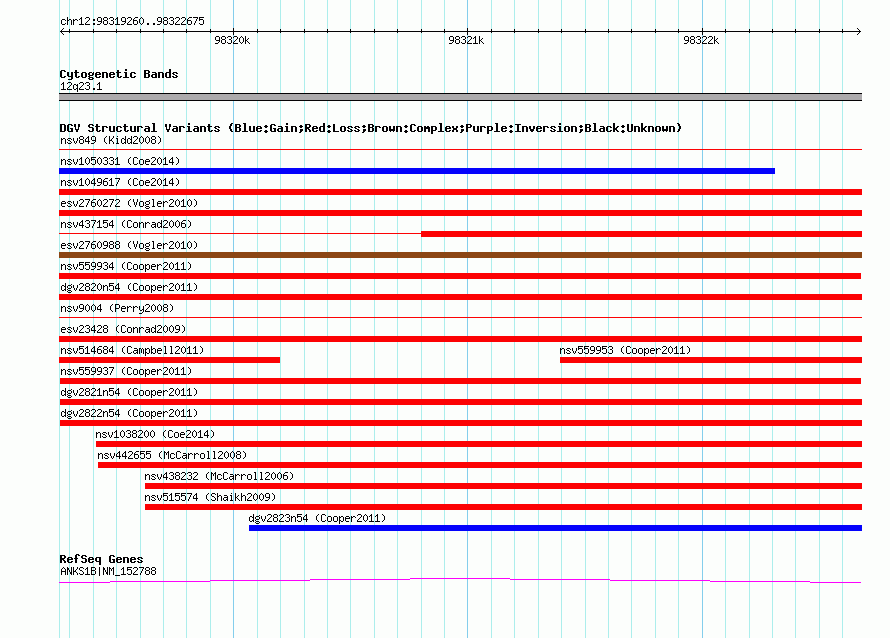This screenshot has width=890, height=638.
Task: Select the dgv2823n54 (Cooper2011) variant label
Action: click(317, 518)
